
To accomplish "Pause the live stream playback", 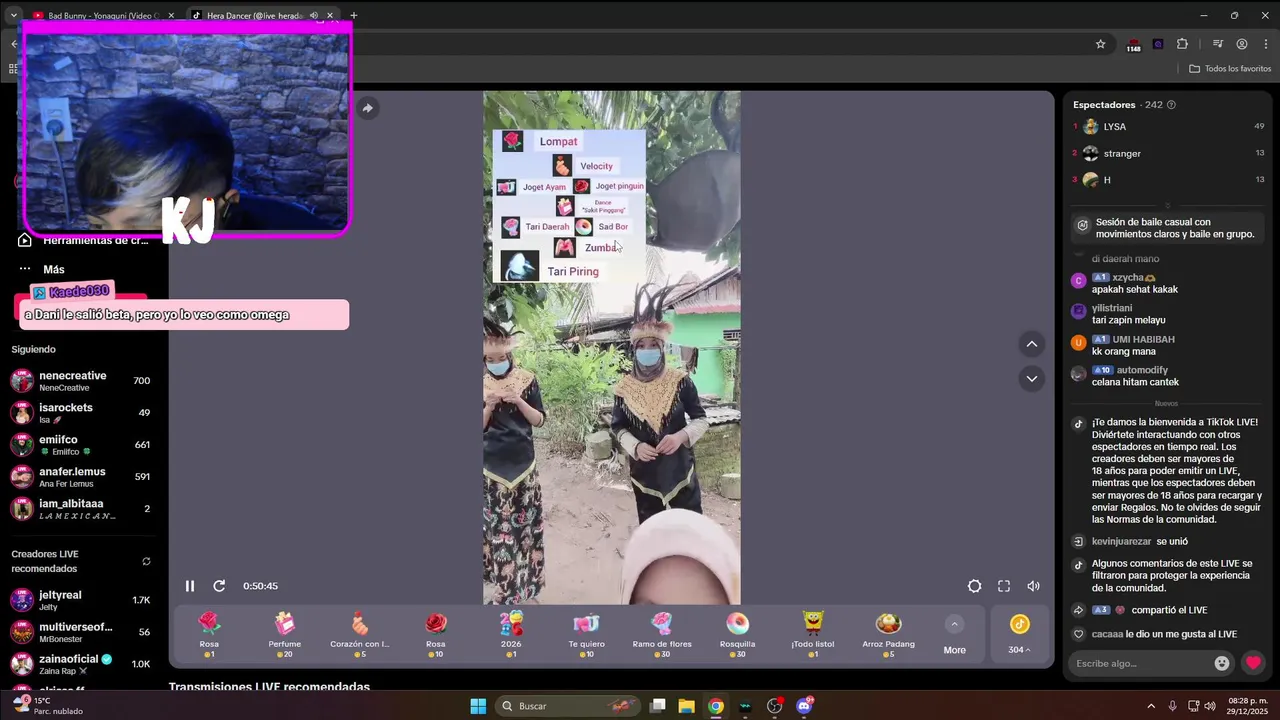I will [x=190, y=586].
